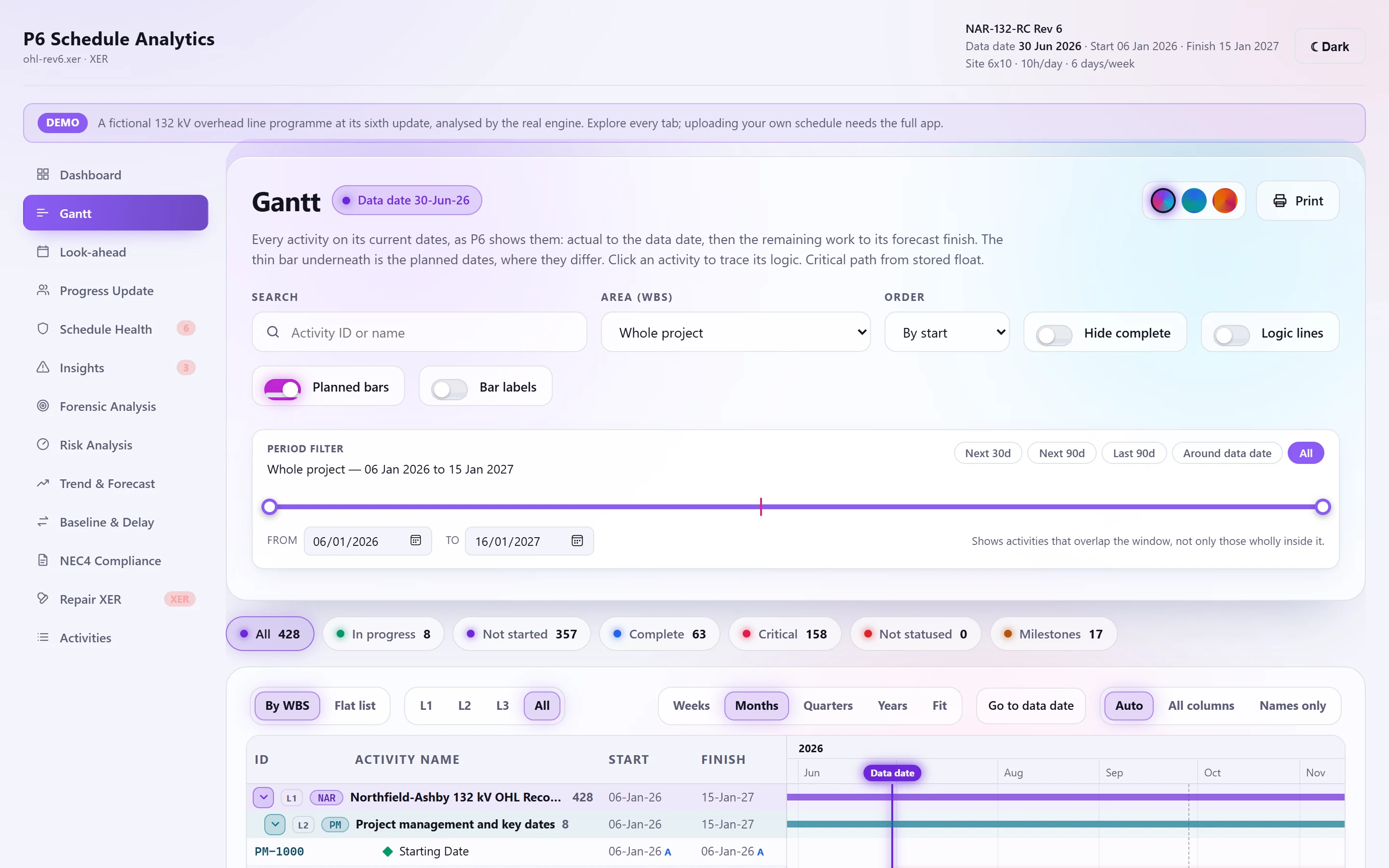Image resolution: width=1389 pixels, height=868 pixels.
Task: Click the Insights warning triangle icon
Action: tap(43, 367)
